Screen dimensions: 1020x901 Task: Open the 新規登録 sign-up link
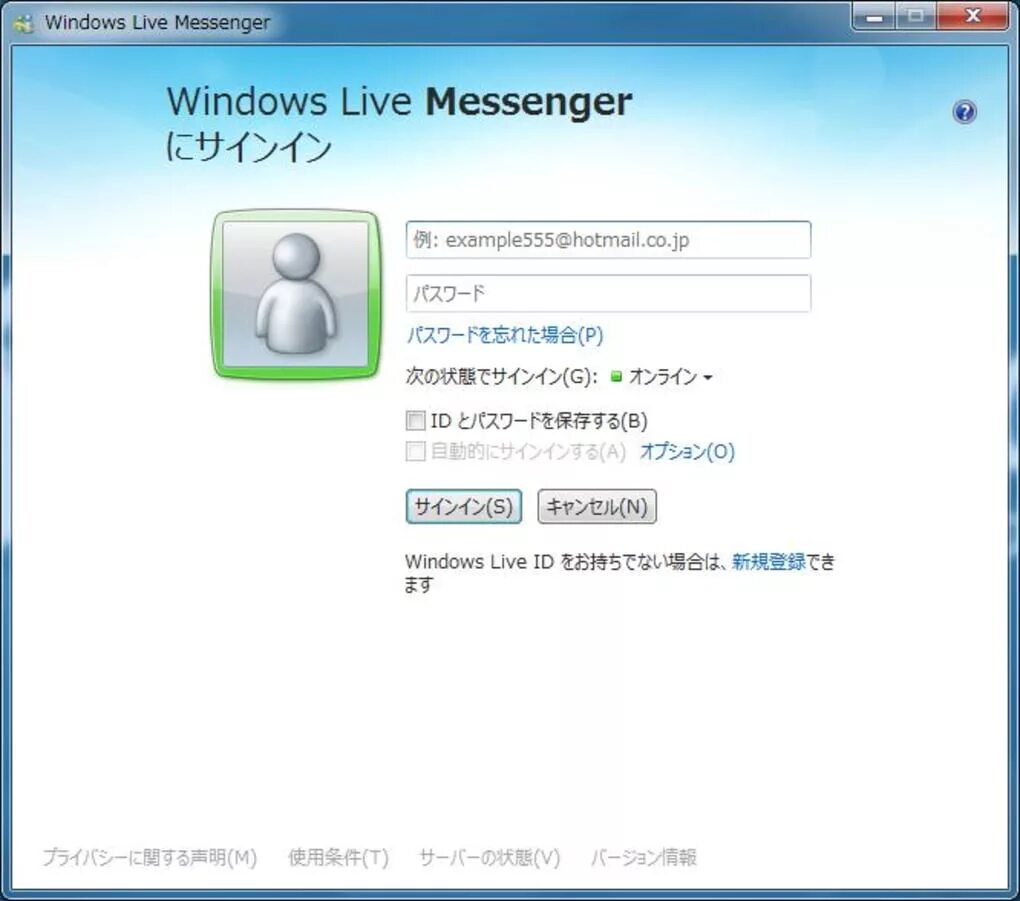click(x=769, y=561)
